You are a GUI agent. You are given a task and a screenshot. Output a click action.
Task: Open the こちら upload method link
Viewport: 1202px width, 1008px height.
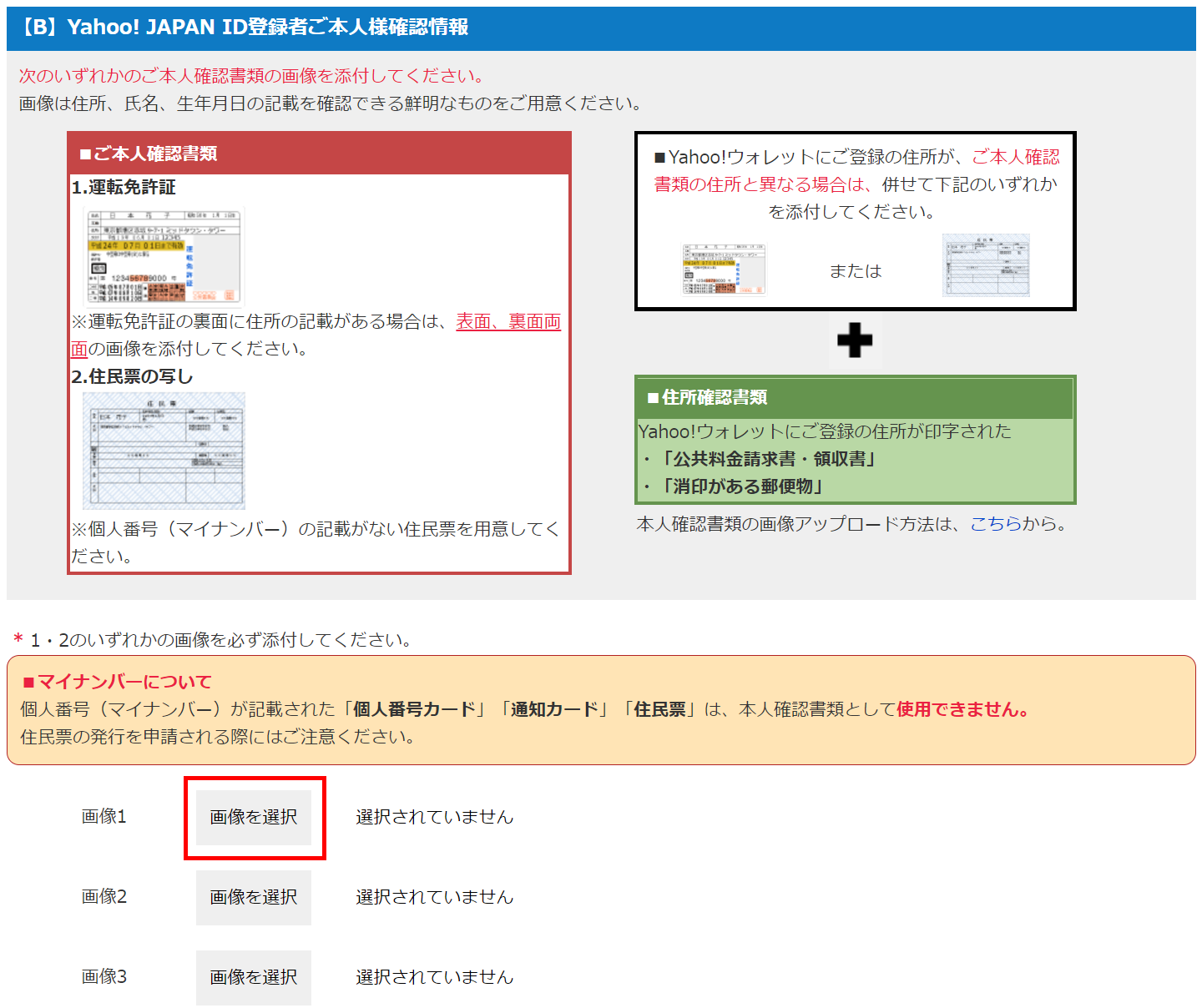[x=996, y=524]
